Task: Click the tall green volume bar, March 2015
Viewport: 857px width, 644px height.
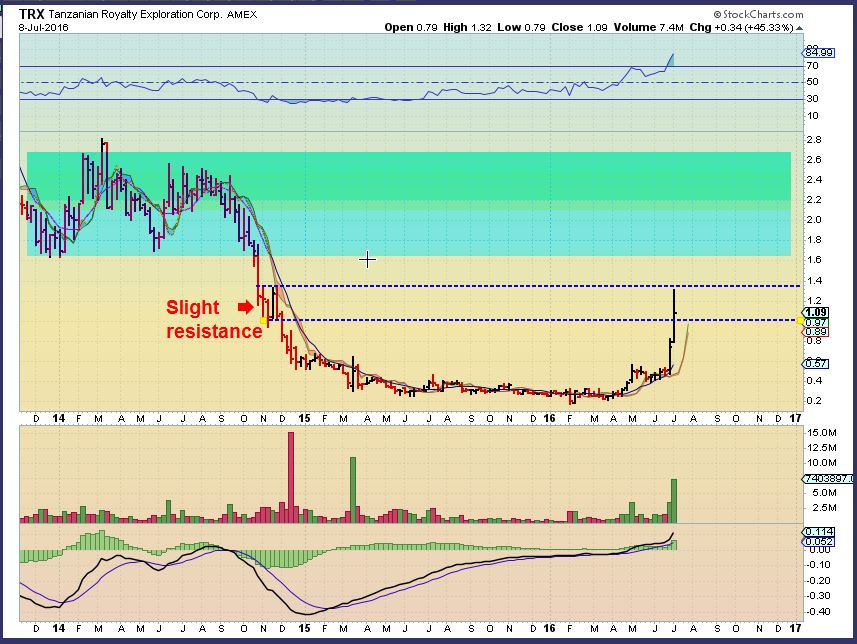Action: pyautogui.click(x=353, y=490)
